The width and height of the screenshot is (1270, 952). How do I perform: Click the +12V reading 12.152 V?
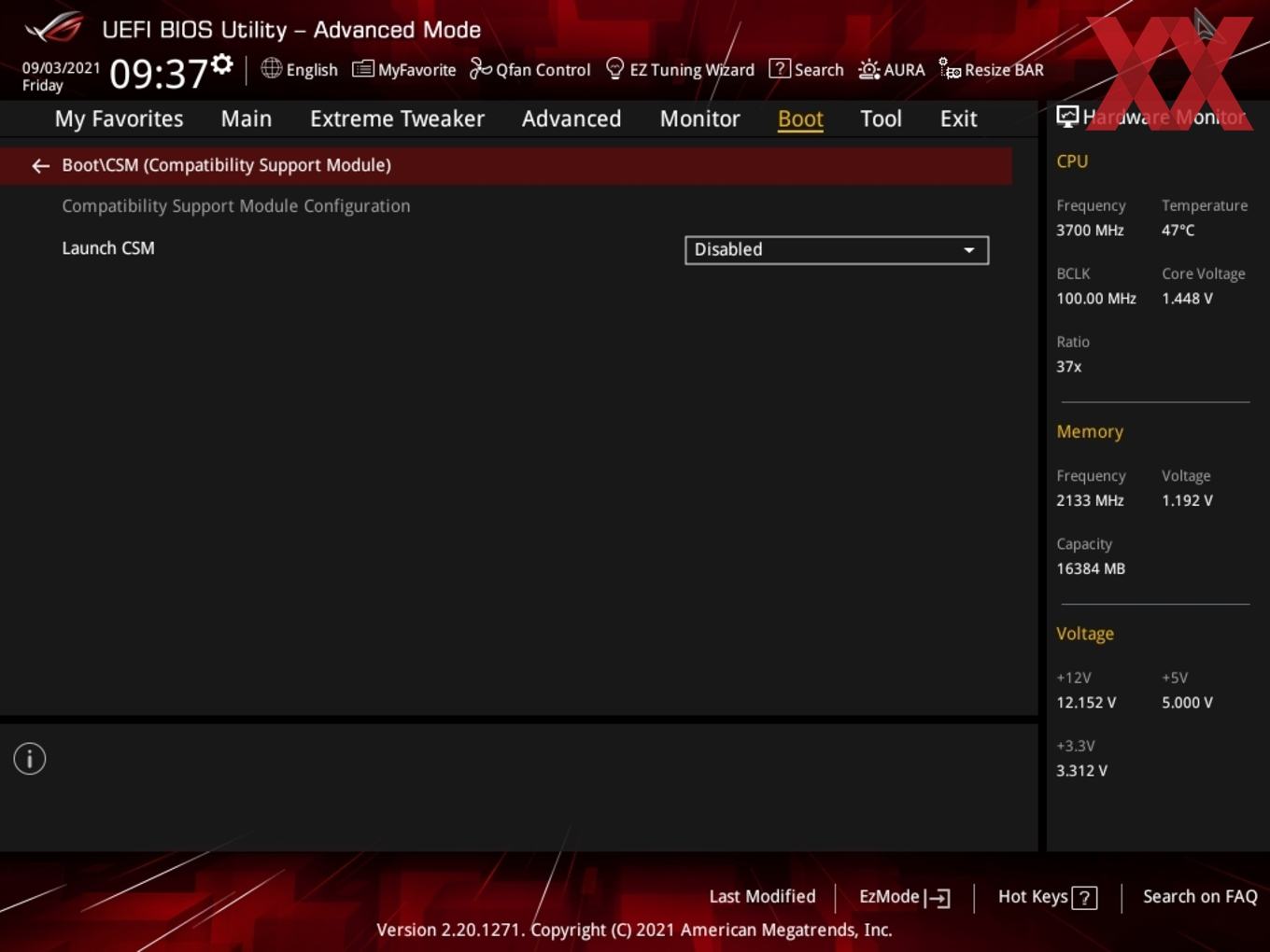point(1086,703)
